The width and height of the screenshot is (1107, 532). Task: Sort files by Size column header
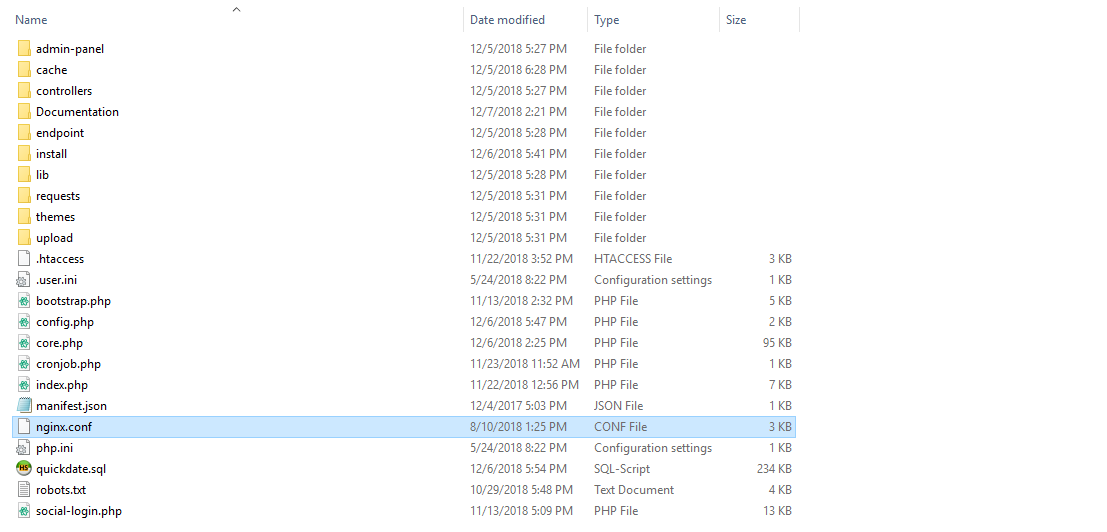pyautogui.click(x=736, y=20)
